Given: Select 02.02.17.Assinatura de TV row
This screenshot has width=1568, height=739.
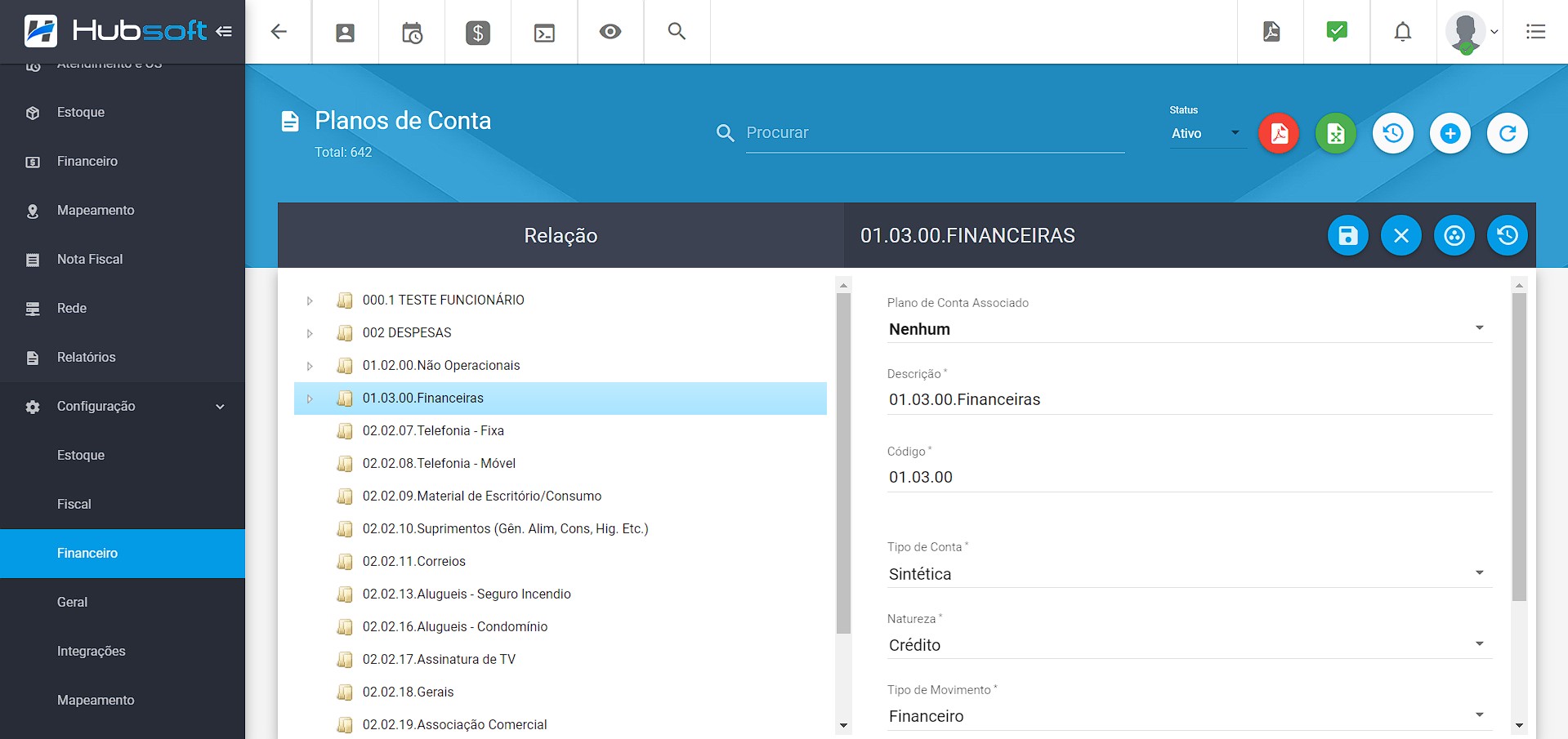Looking at the screenshot, I should [x=561, y=660].
